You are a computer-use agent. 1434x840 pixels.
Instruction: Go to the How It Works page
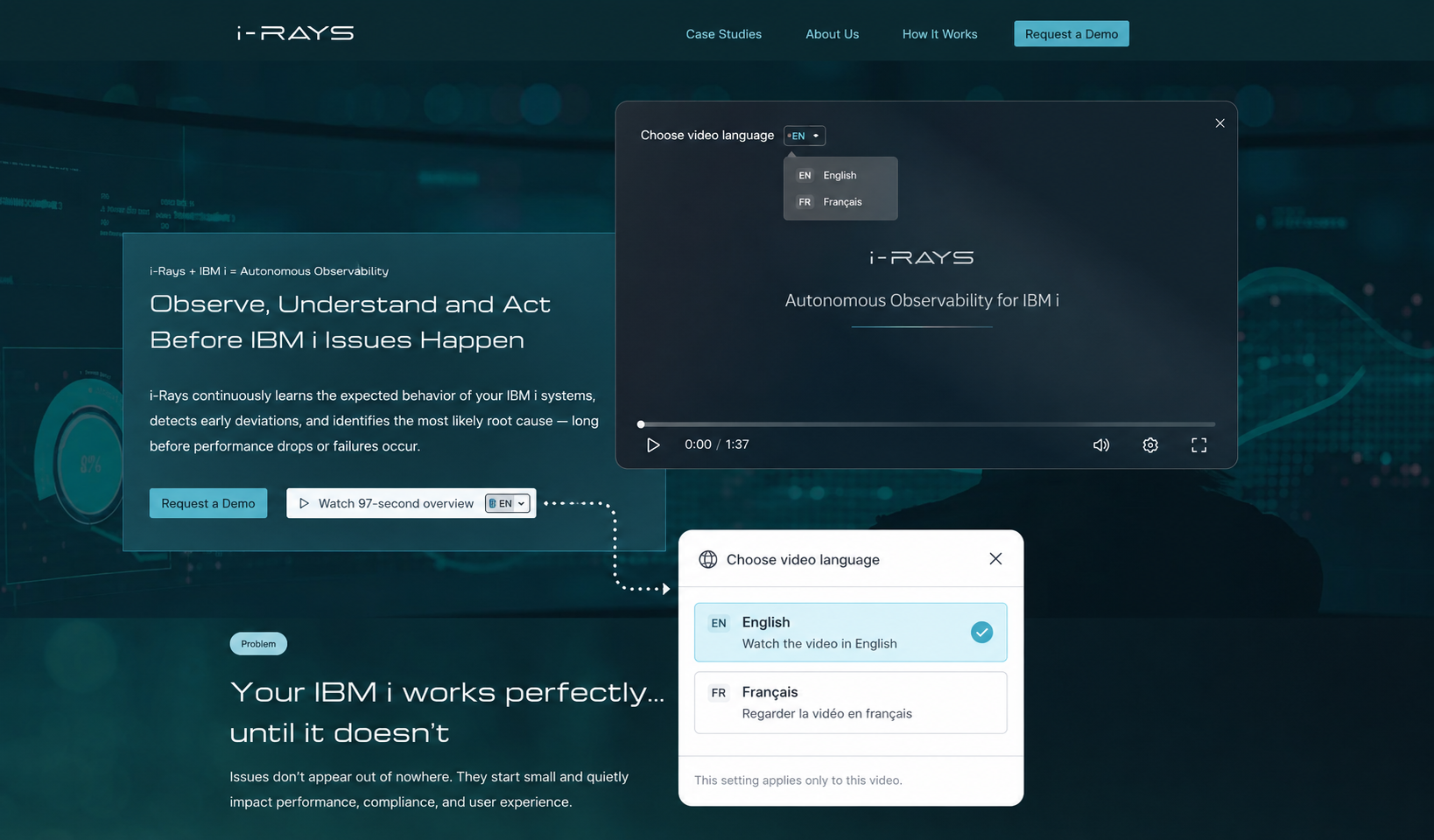click(939, 34)
